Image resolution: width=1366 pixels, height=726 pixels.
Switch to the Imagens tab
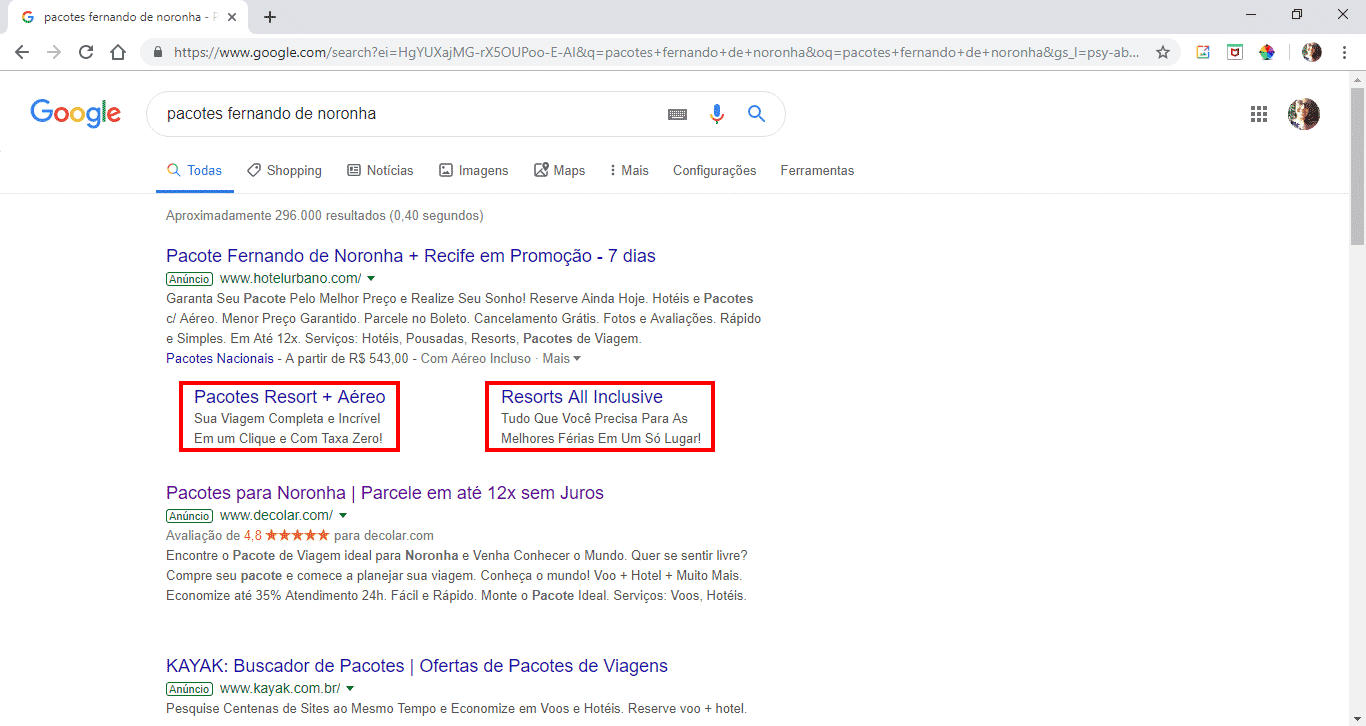click(474, 171)
